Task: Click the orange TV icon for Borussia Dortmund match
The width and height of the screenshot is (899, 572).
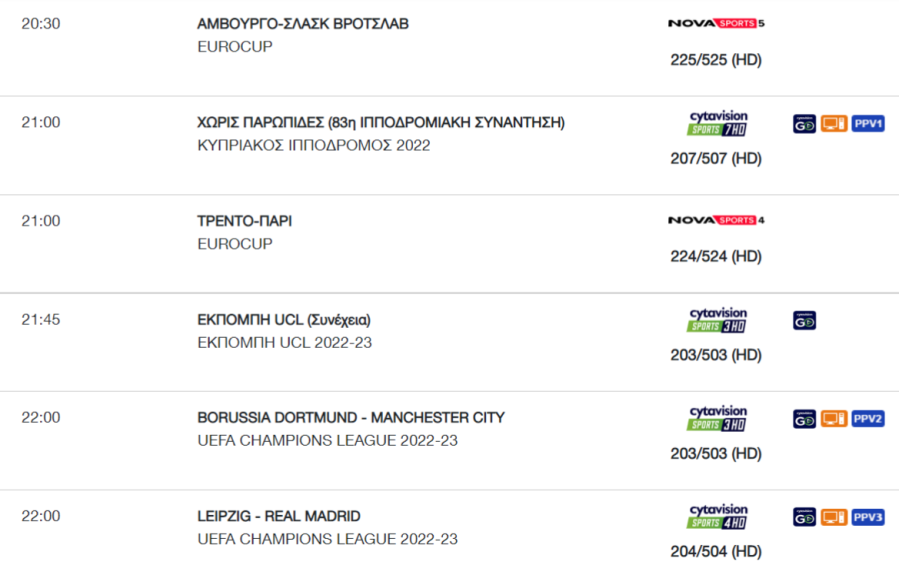Action: 834,419
